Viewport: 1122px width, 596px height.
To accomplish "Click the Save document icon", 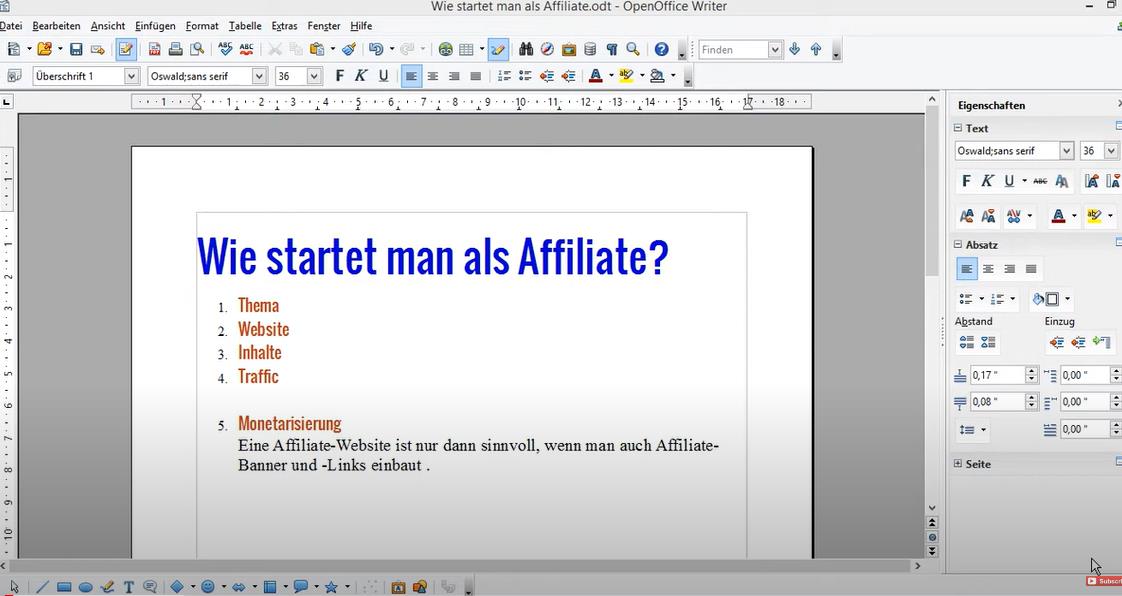I will pyautogui.click(x=76, y=49).
